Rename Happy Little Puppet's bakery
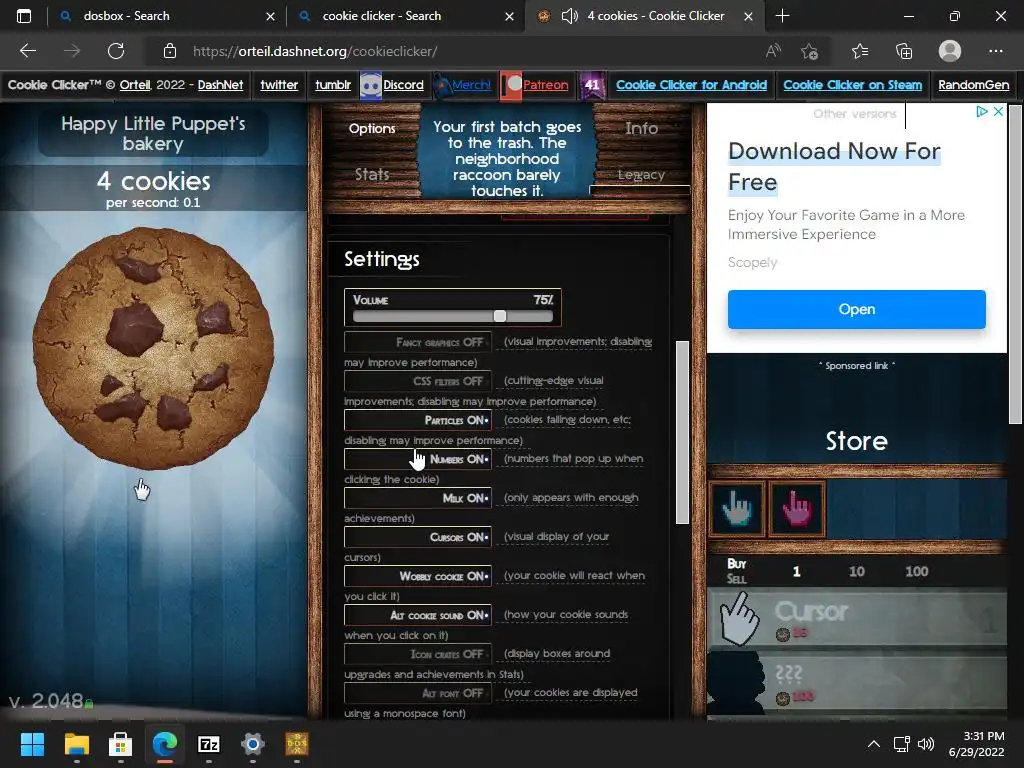 pos(153,133)
